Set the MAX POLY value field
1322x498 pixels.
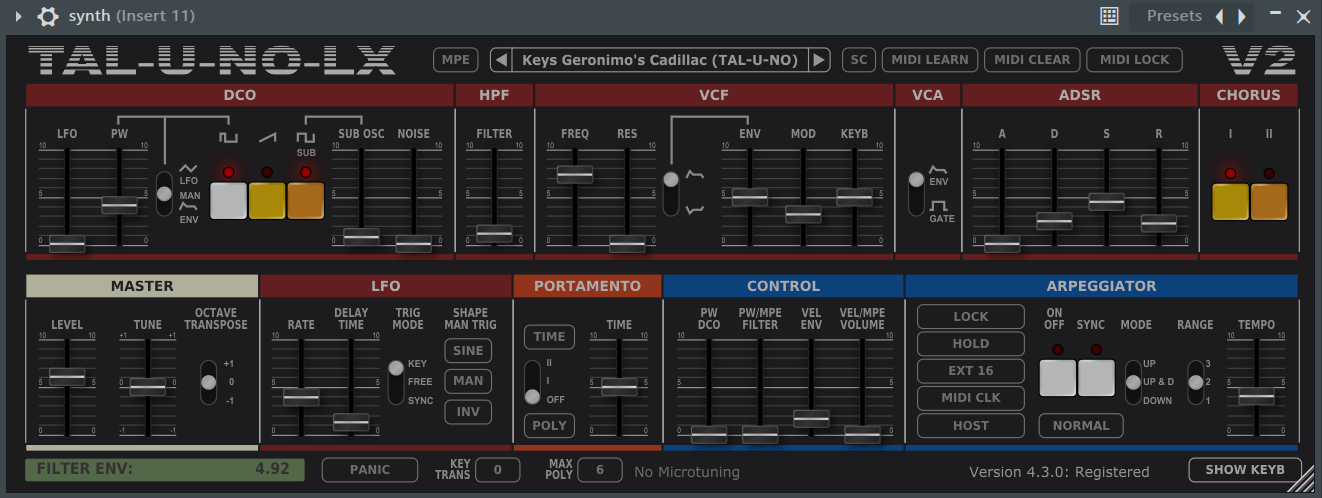[600, 470]
